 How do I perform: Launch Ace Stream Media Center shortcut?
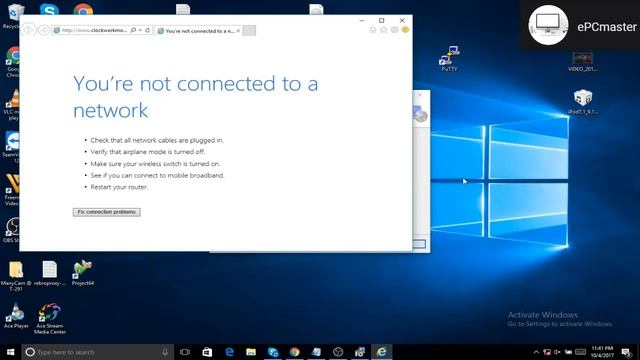(50, 318)
